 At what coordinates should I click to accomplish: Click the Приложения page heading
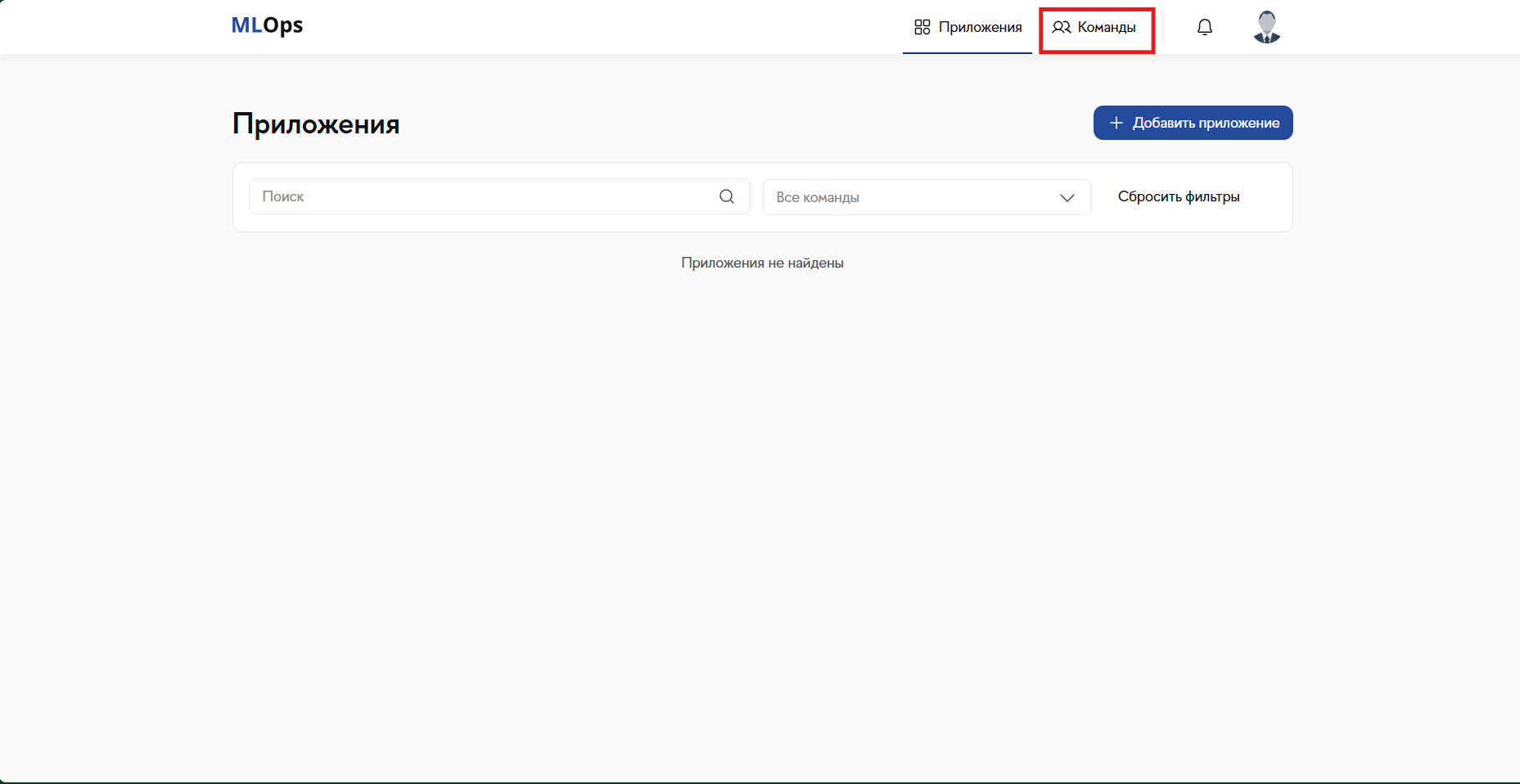tap(316, 124)
